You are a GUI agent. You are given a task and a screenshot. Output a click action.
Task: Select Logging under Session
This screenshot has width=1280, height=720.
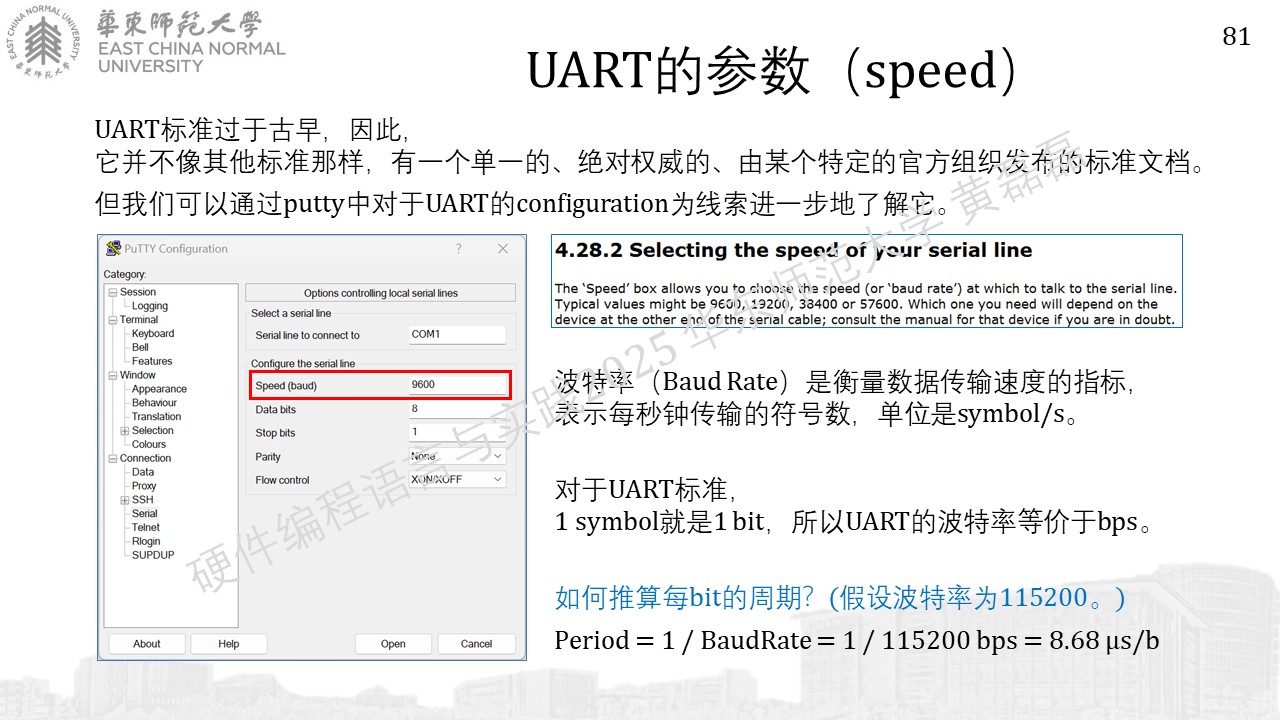click(150, 306)
